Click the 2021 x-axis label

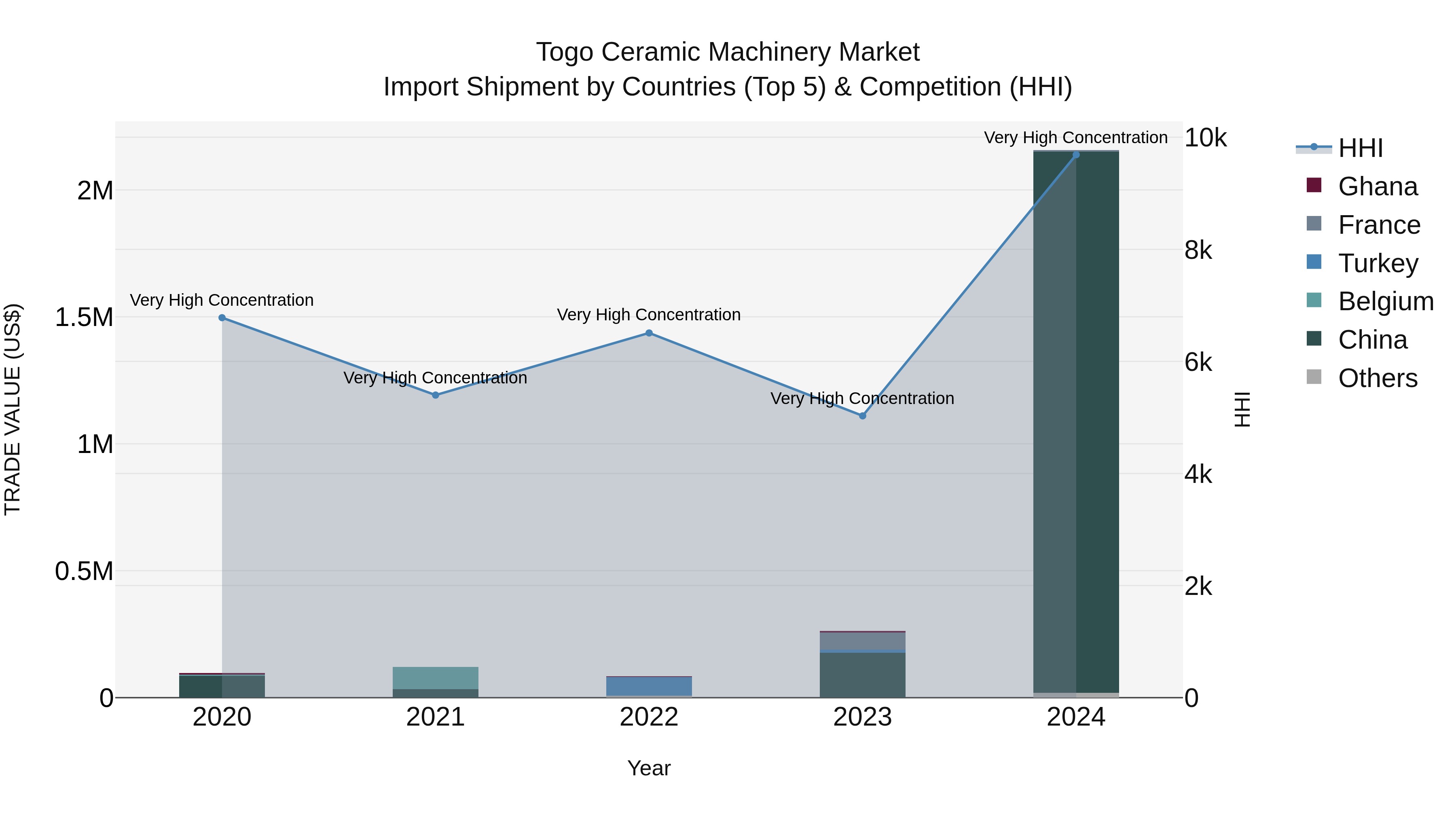pos(436,717)
